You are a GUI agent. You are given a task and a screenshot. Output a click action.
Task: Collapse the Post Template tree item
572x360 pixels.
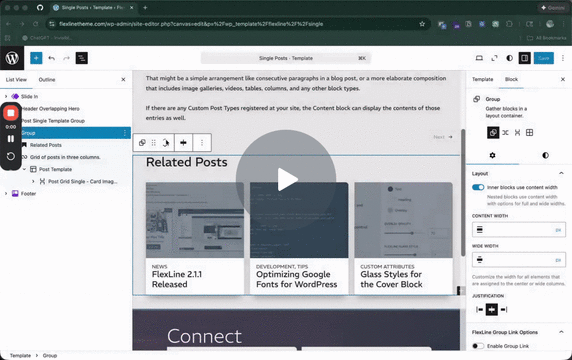tap(24, 169)
